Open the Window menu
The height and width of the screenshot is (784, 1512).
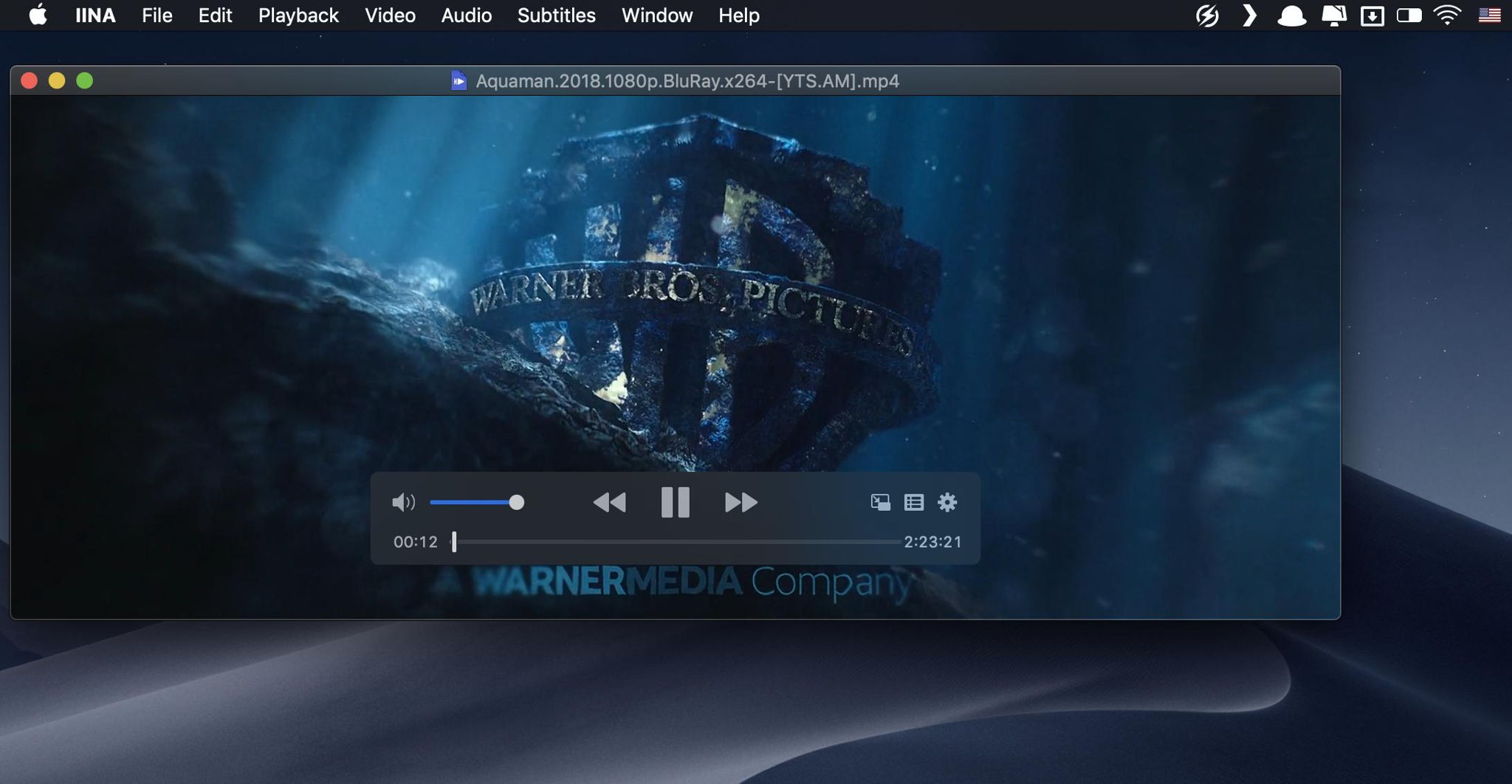[657, 16]
